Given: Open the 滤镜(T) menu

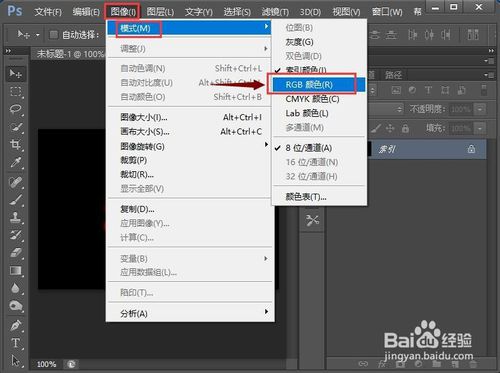Looking at the screenshot, I should pos(275,12).
